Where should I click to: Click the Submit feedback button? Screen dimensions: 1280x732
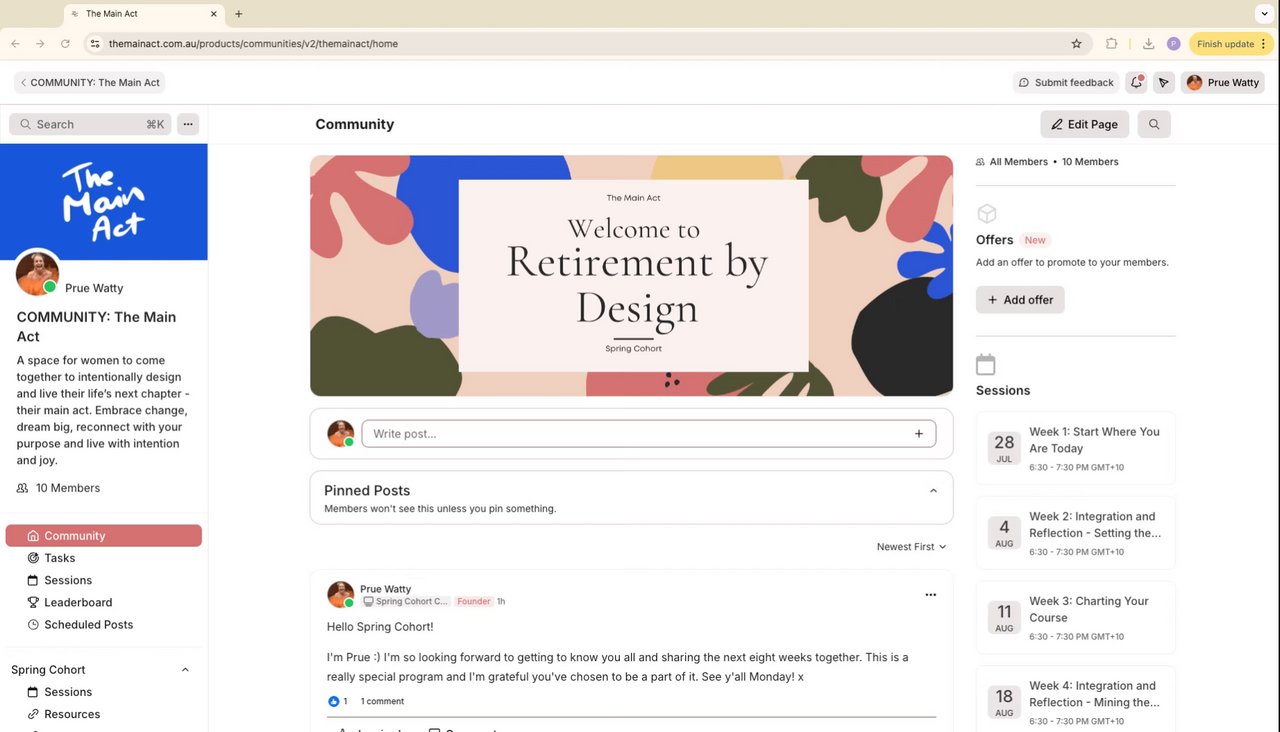pyautogui.click(x=1066, y=83)
